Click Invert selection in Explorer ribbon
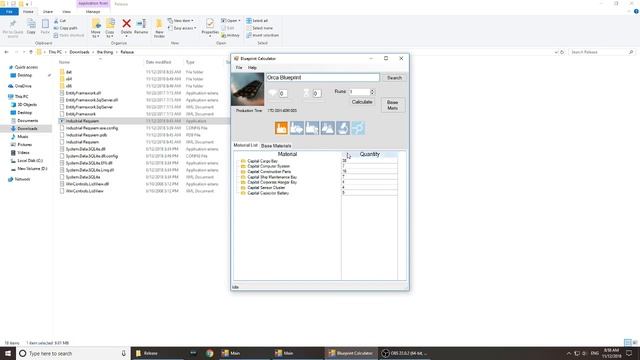Image resolution: width=640 pixels, height=360 pixels. (x=262, y=36)
